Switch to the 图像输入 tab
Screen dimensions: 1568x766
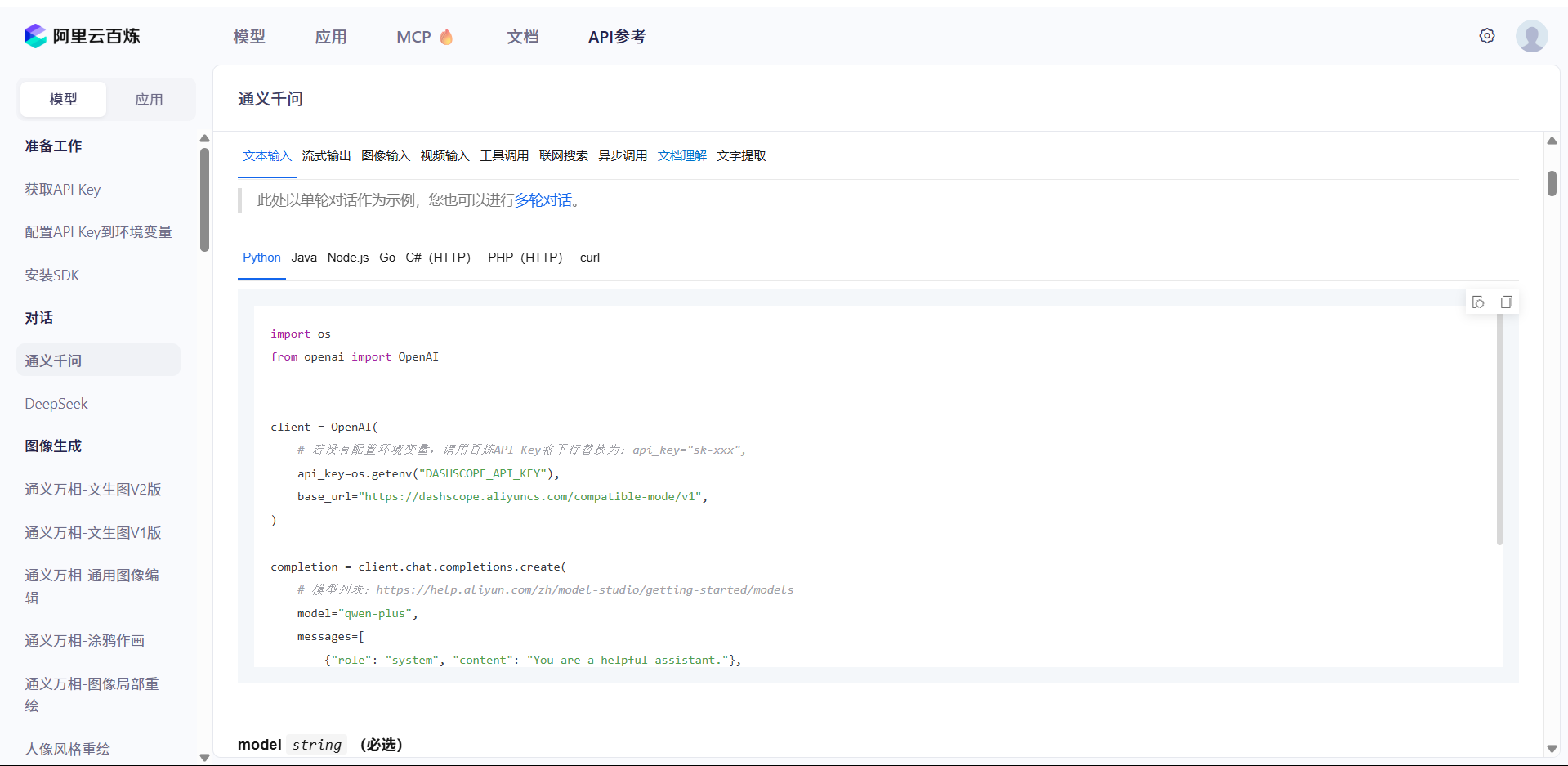(386, 155)
